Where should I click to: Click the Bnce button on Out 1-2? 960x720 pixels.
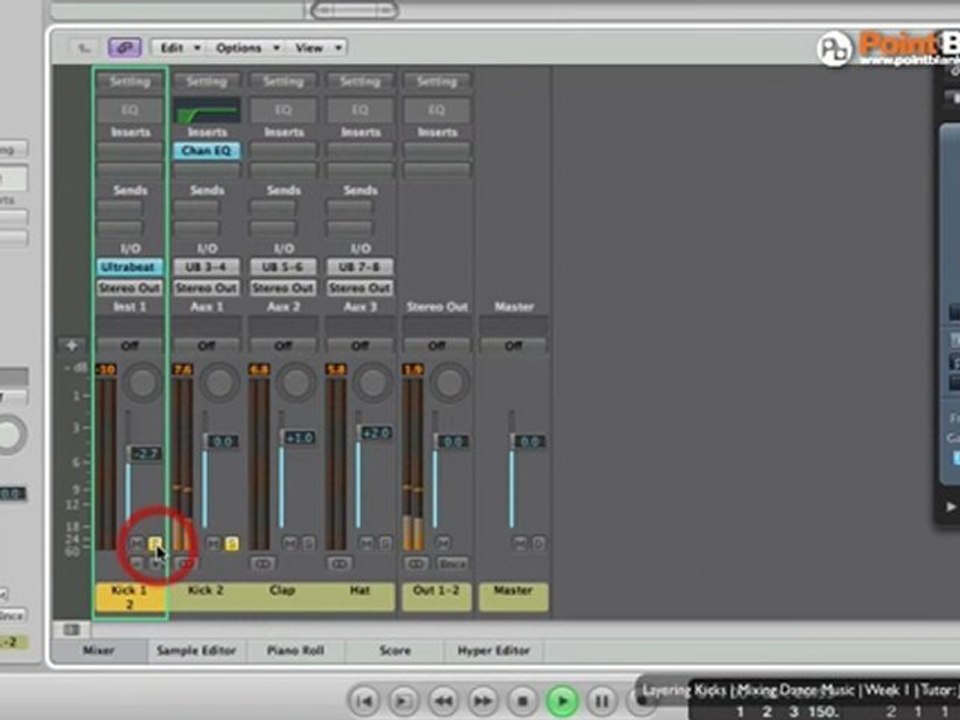click(452, 563)
